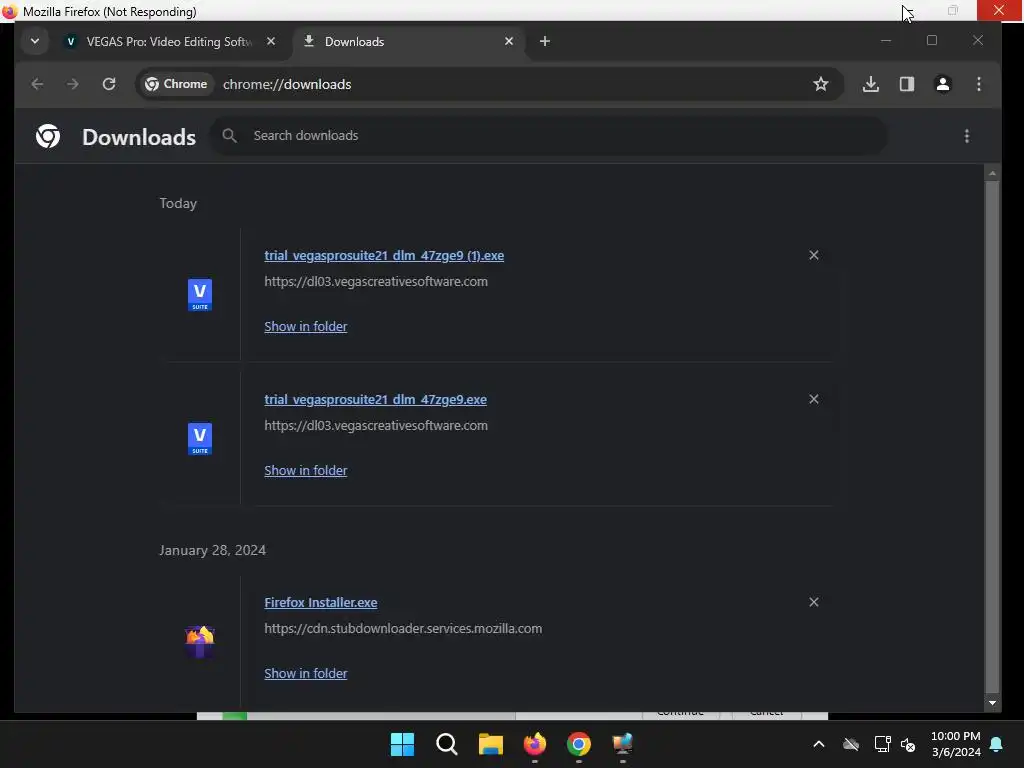Open trial_vegasprosuite21_dlm_47zge9.exe file link
The width and height of the screenshot is (1024, 768).
click(x=376, y=400)
